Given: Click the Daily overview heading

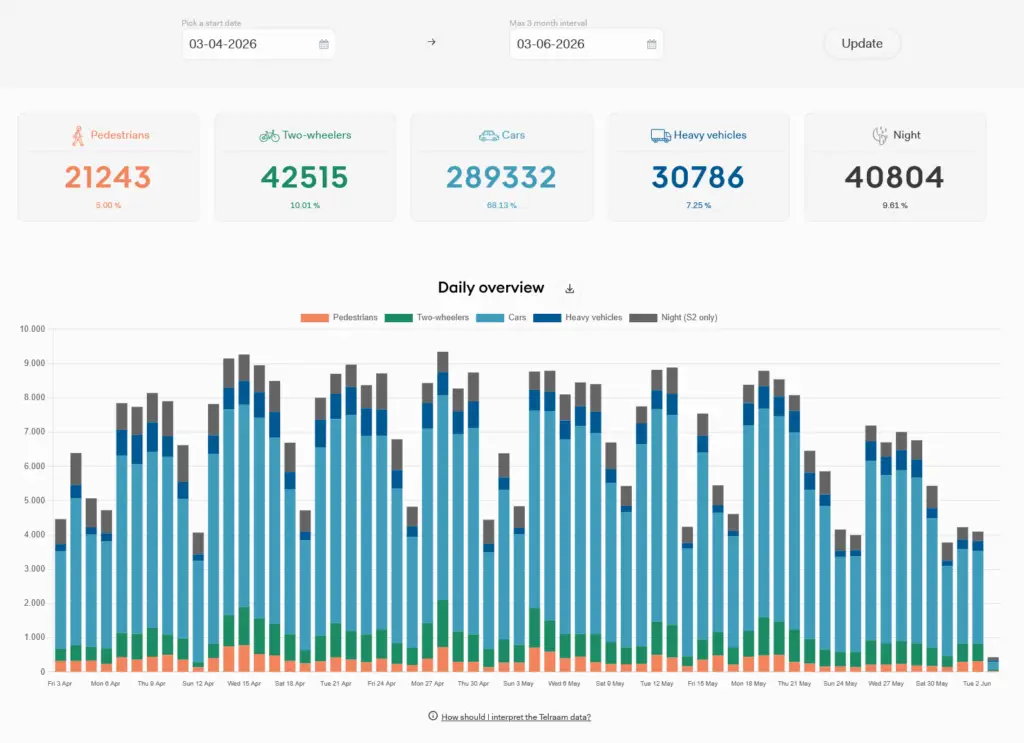Looking at the screenshot, I should 491,288.
